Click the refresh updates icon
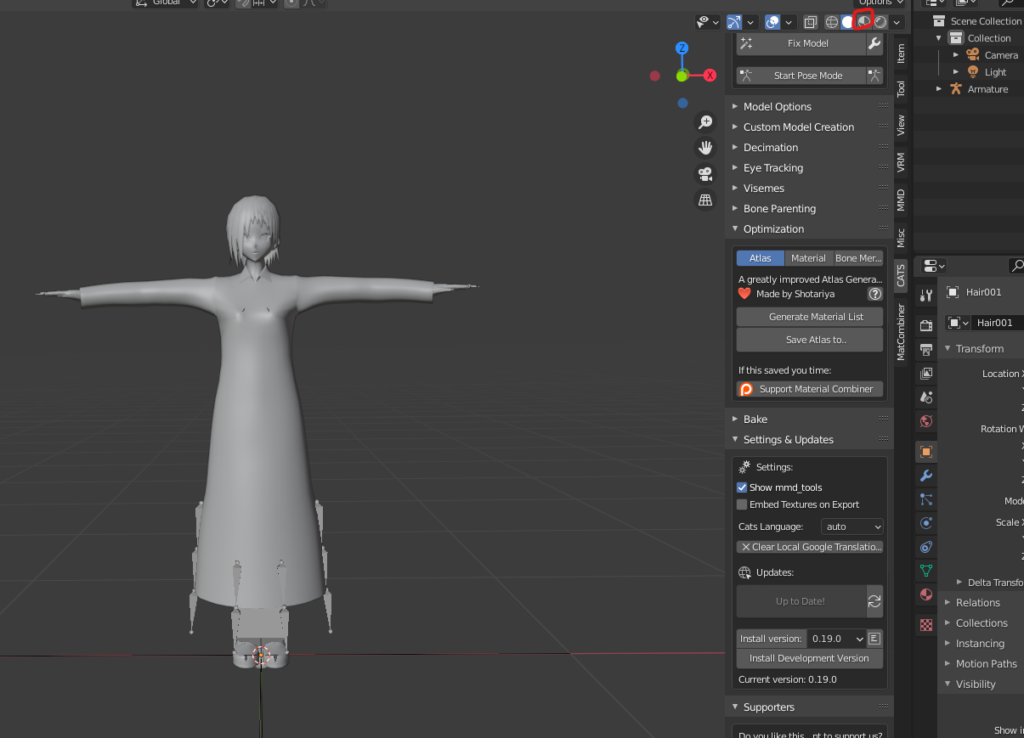Image resolution: width=1024 pixels, height=738 pixels. click(x=874, y=602)
